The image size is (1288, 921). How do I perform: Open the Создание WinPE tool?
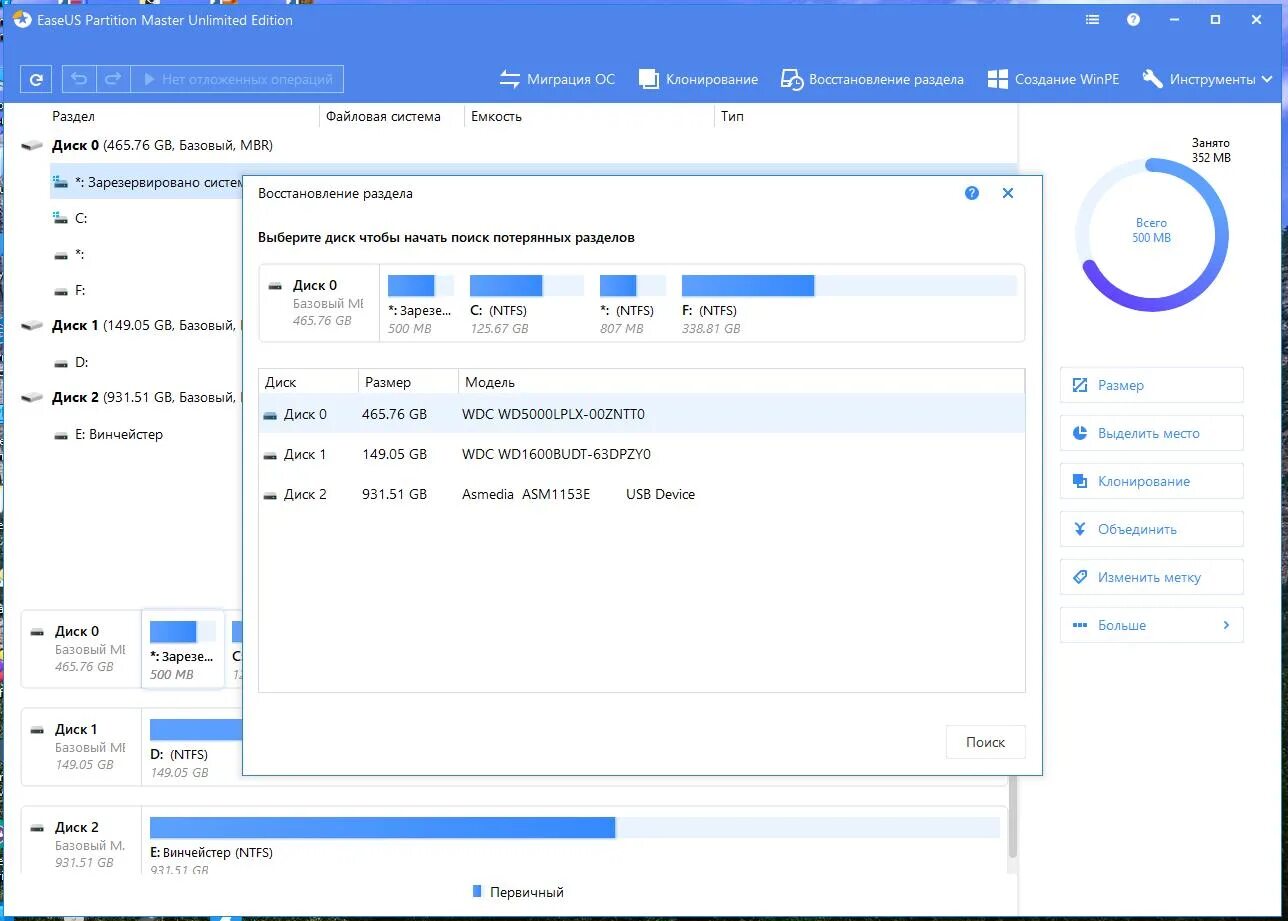coord(1053,79)
